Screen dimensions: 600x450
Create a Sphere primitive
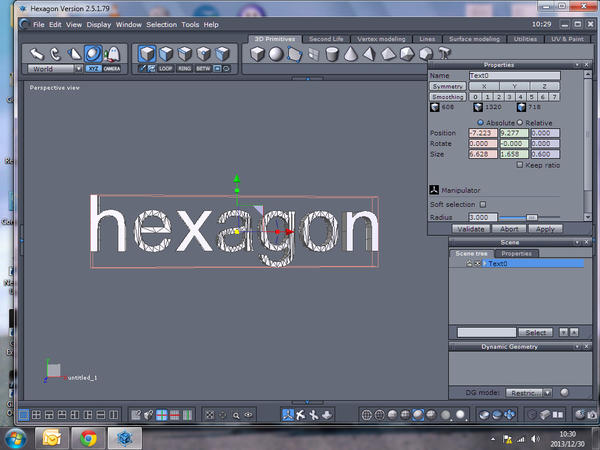[276, 54]
